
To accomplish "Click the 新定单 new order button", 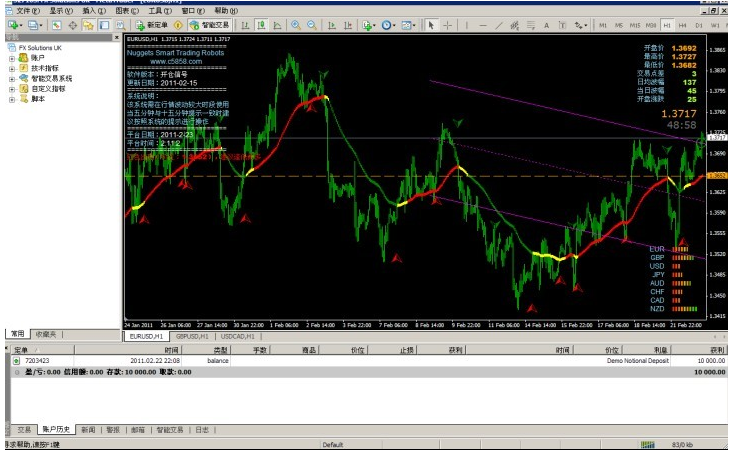I will 151,25.
